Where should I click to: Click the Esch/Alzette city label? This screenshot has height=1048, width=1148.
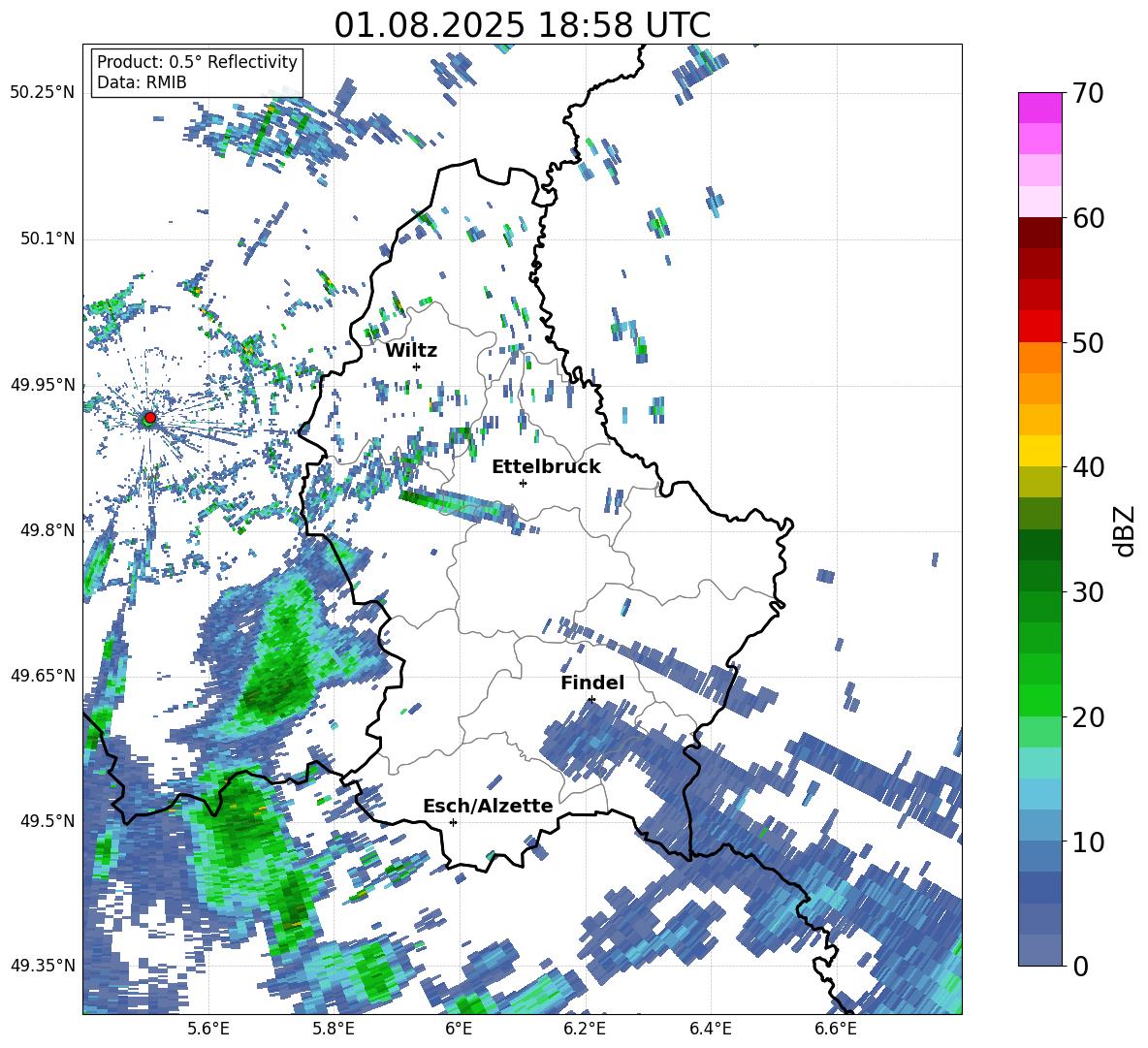(x=488, y=806)
